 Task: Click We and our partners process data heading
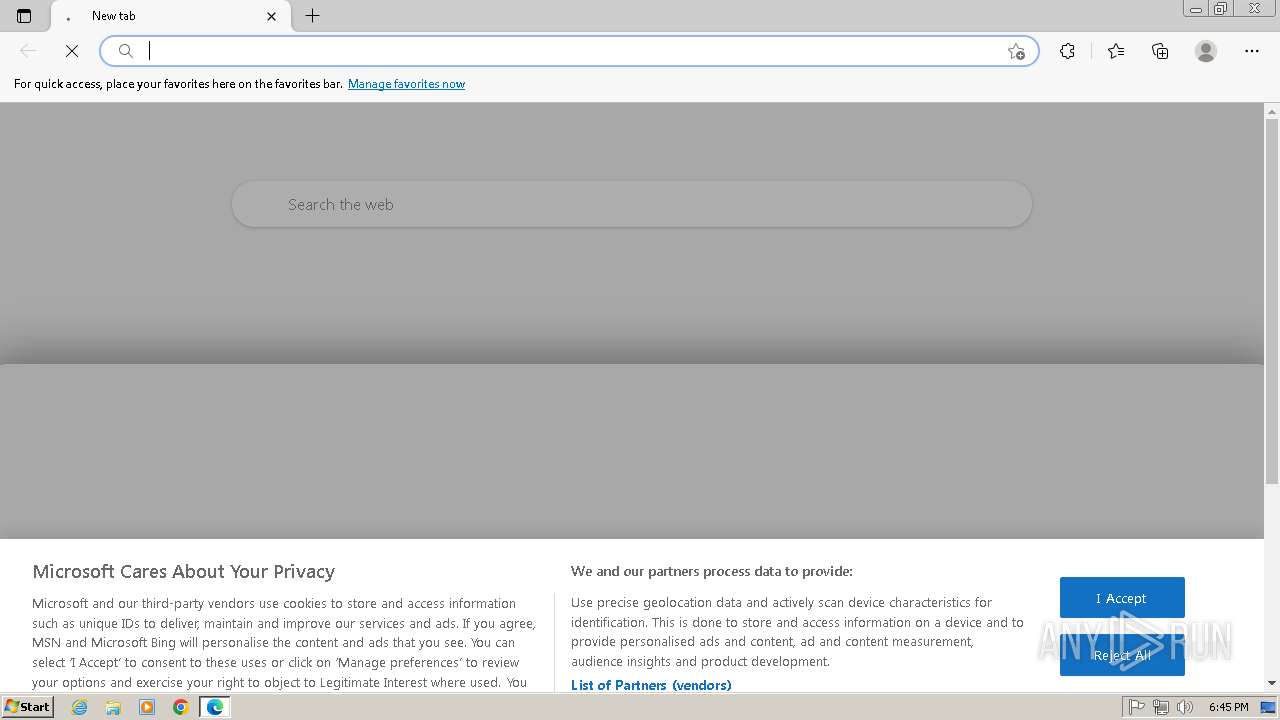point(712,572)
